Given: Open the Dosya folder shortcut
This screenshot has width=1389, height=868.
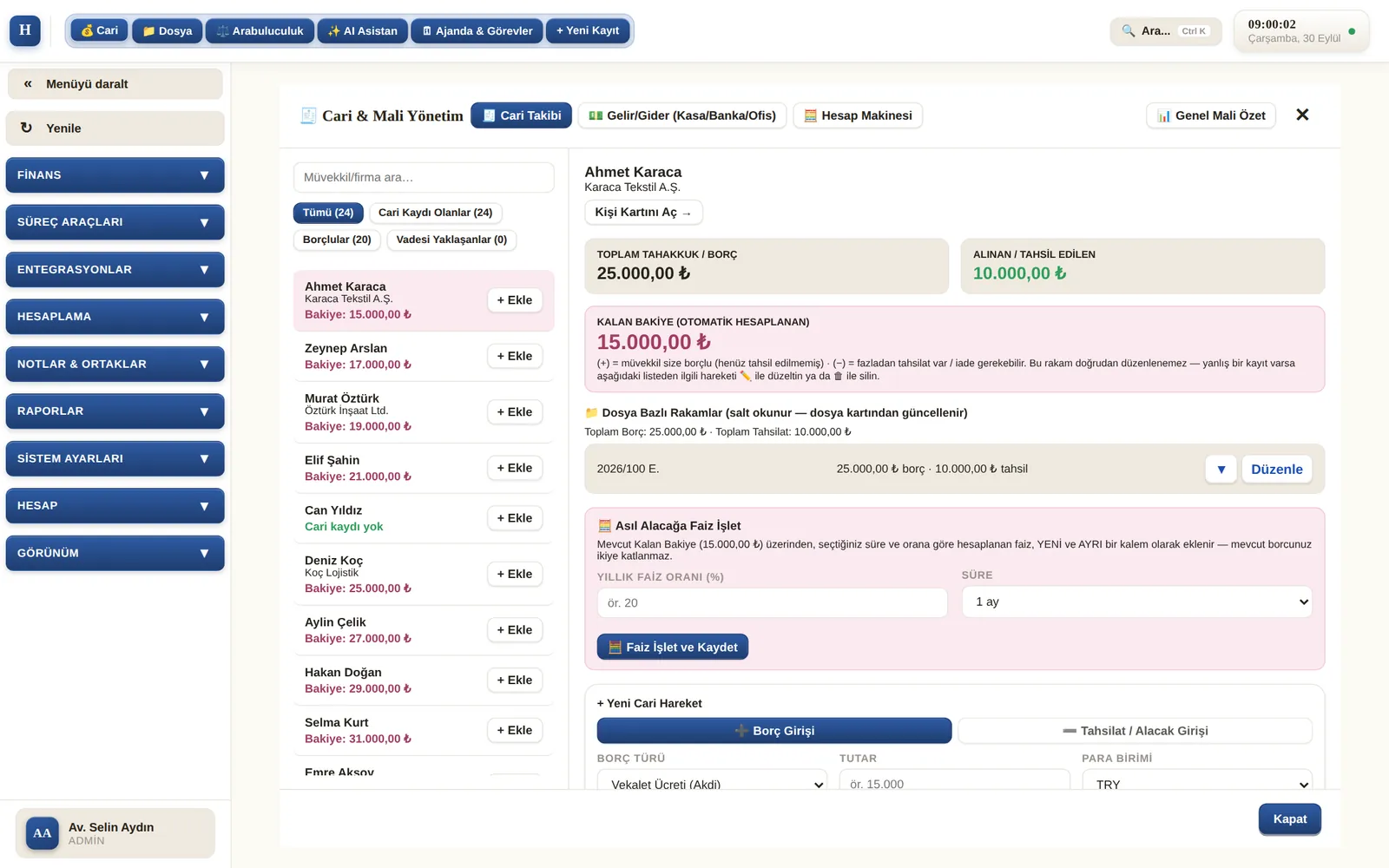Looking at the screenshot, I should click(x=168, y=31).
